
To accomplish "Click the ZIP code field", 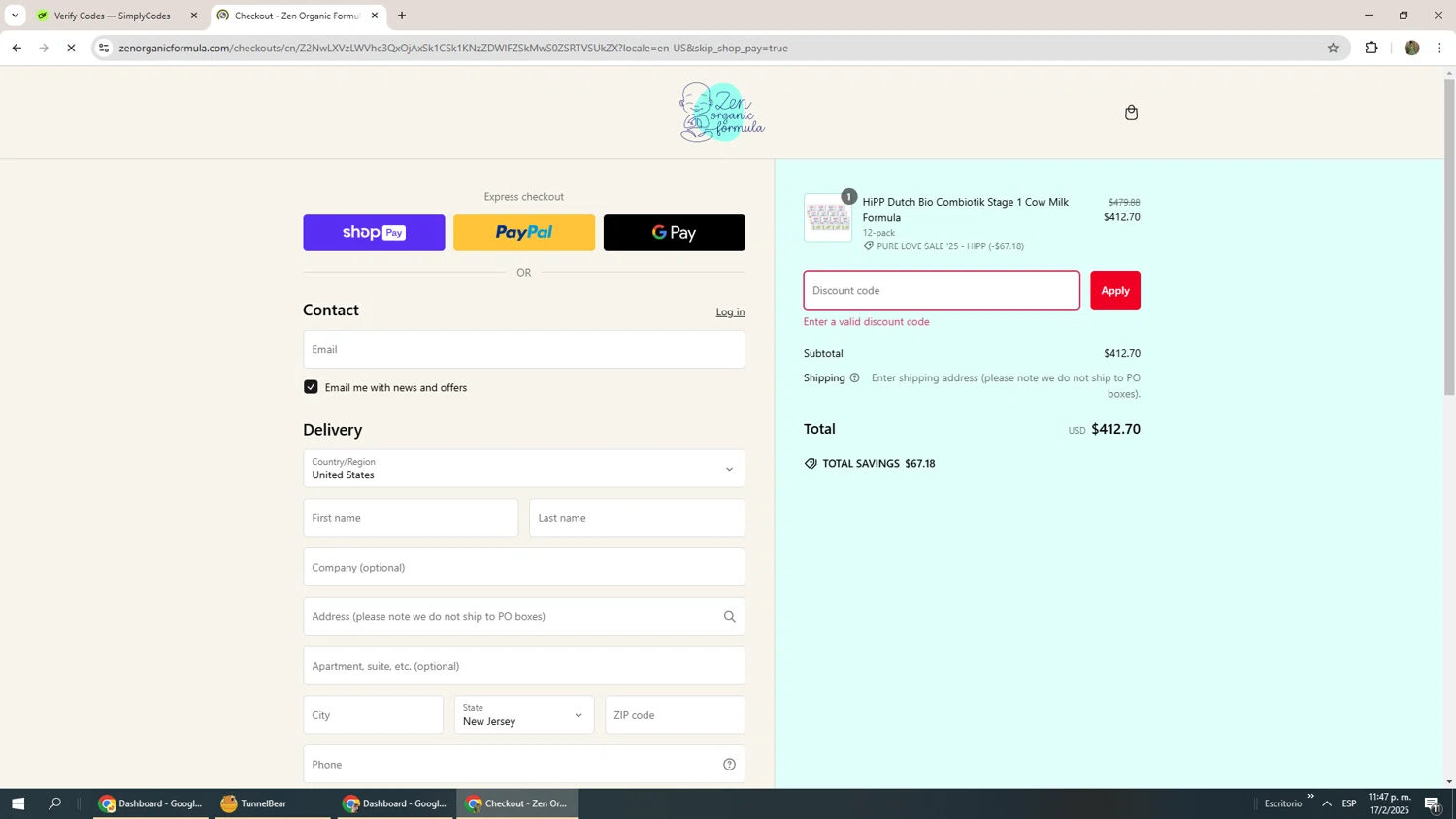I will (675, 715).
